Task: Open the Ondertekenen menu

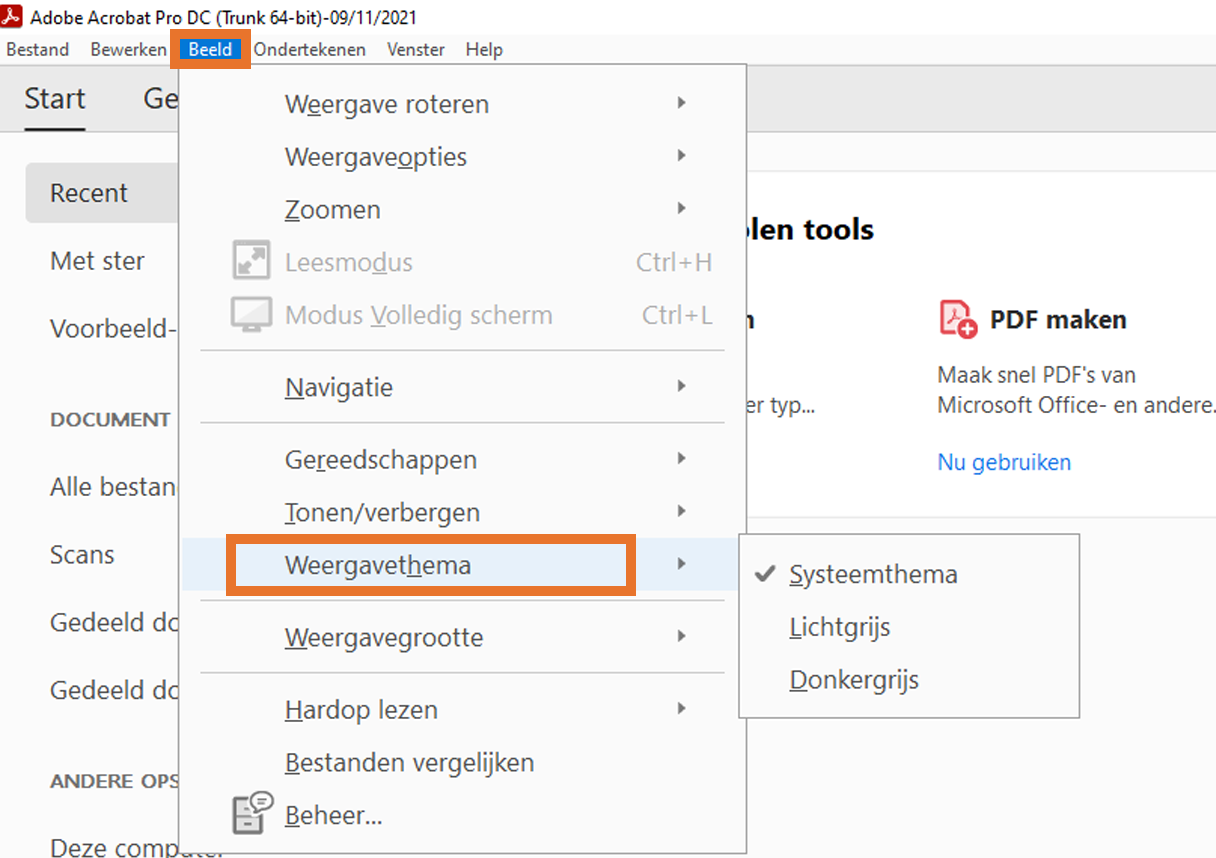Action: point(309,49)
